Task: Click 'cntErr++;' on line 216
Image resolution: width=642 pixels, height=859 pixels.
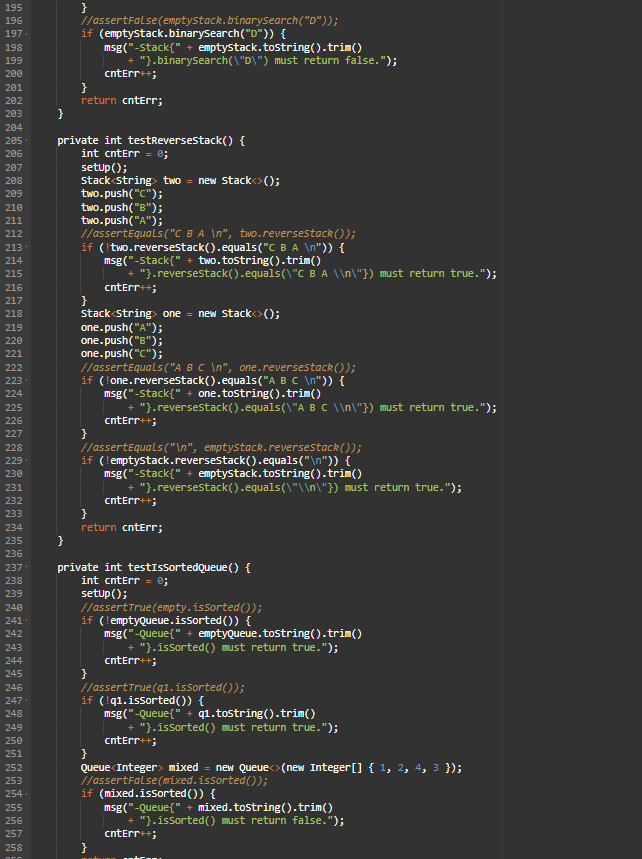Action: (x=130, y=288)
